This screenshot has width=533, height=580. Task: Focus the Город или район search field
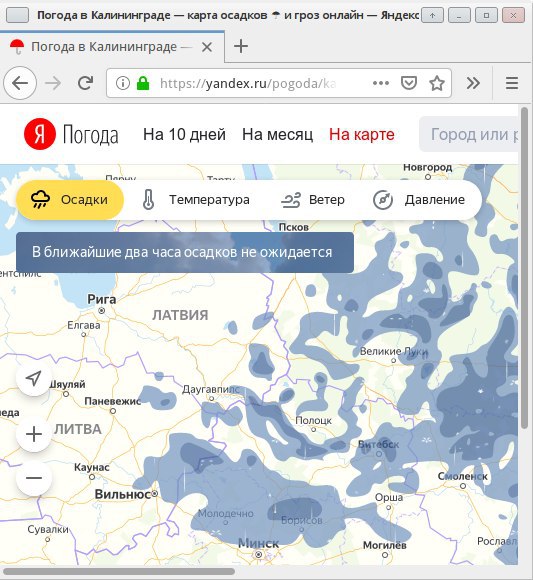click(469, 134)
